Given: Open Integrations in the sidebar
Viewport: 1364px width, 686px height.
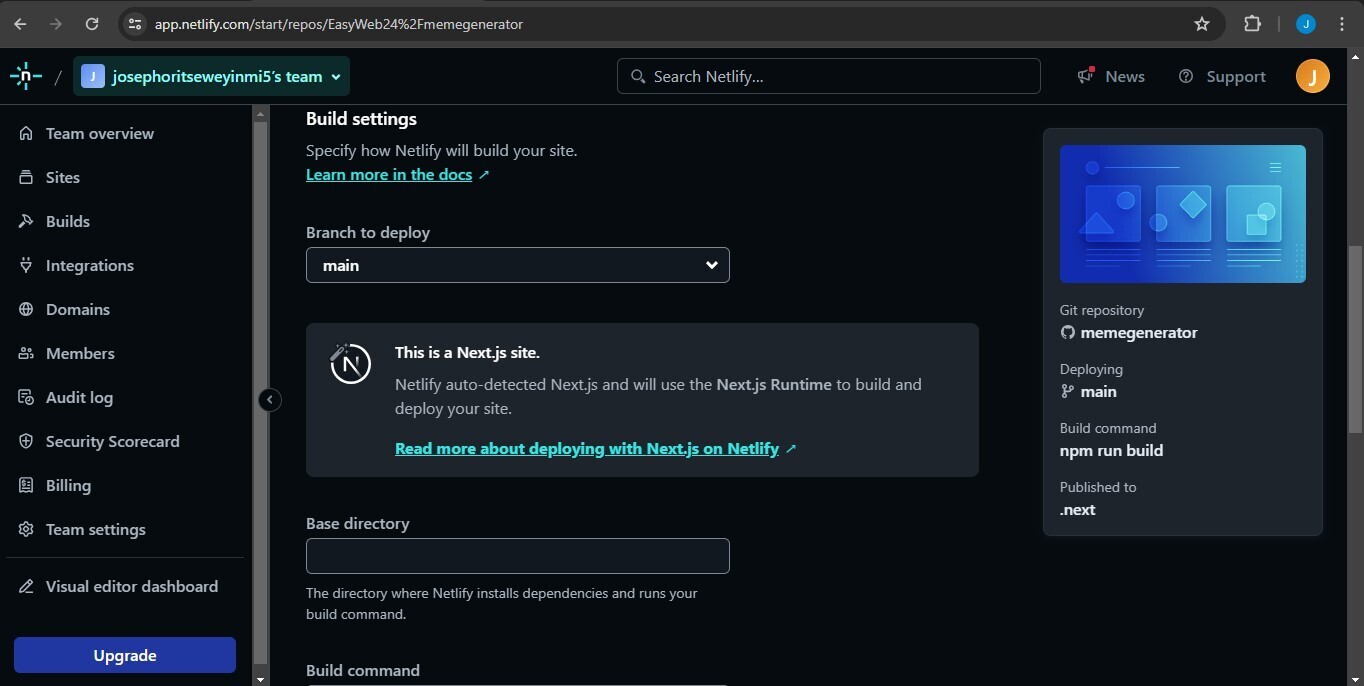Looking at the screenshot, I should point(89,265).
